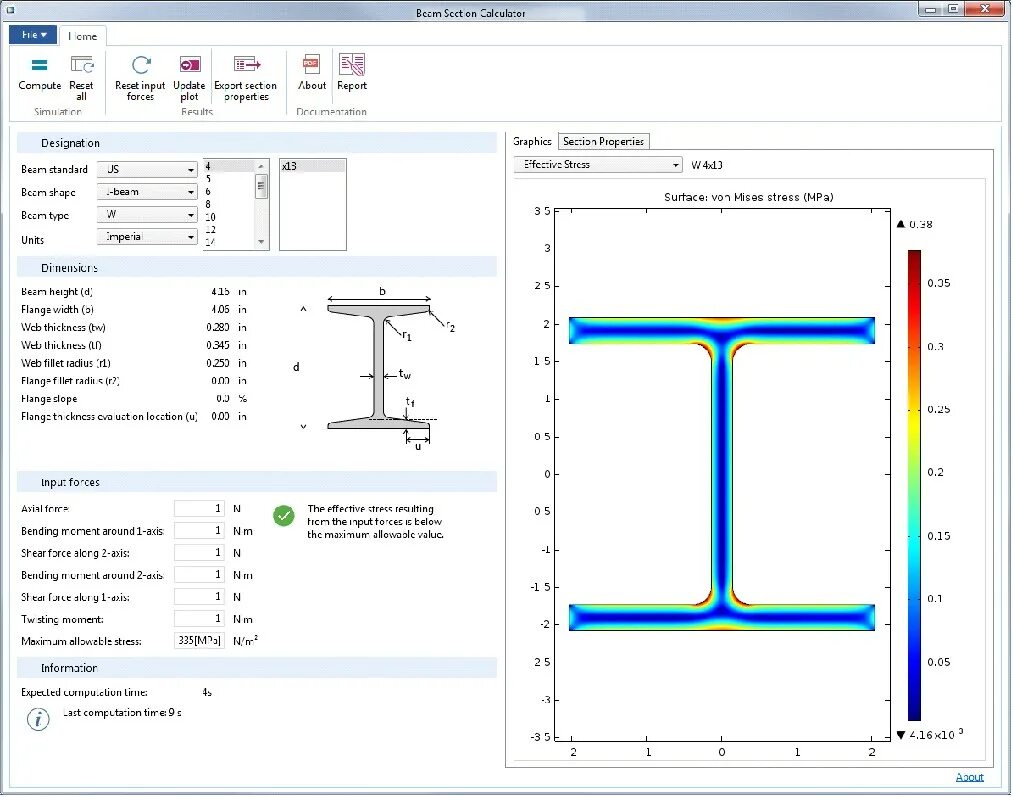Click the Information section header
The image size is (1013, 797).
pyautogui.click(x=256, y=668)
